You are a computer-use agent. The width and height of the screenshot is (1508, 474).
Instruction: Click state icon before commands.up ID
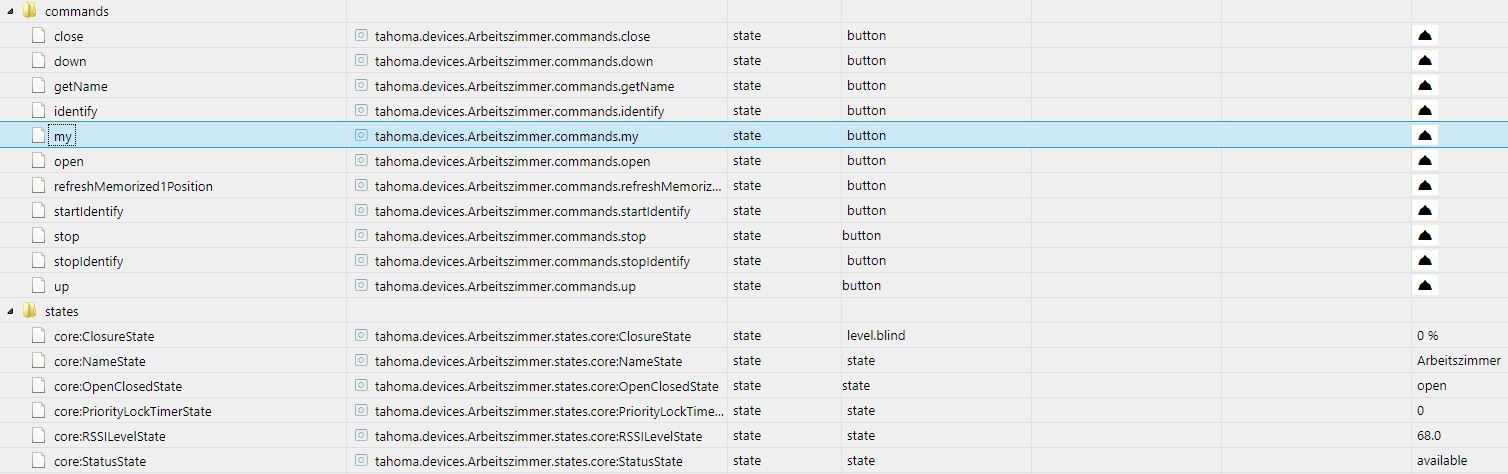click(361, 285)
